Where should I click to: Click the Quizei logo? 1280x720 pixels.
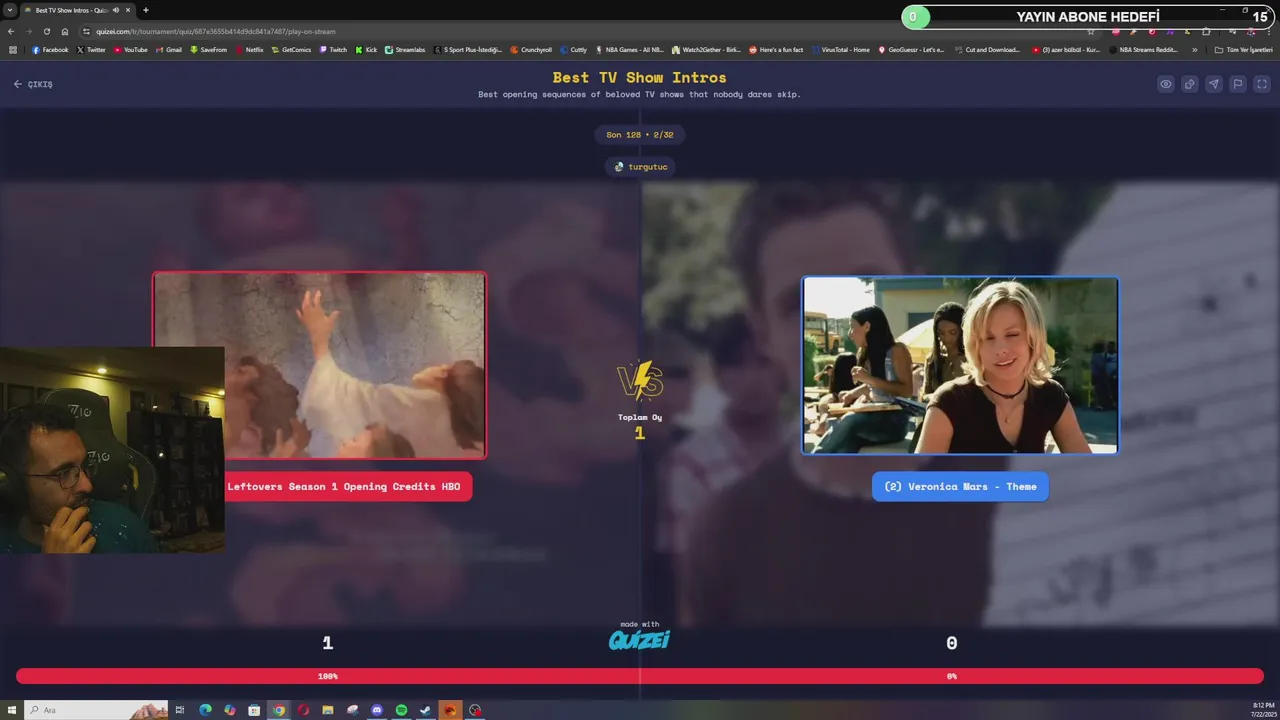pos(640,640)
